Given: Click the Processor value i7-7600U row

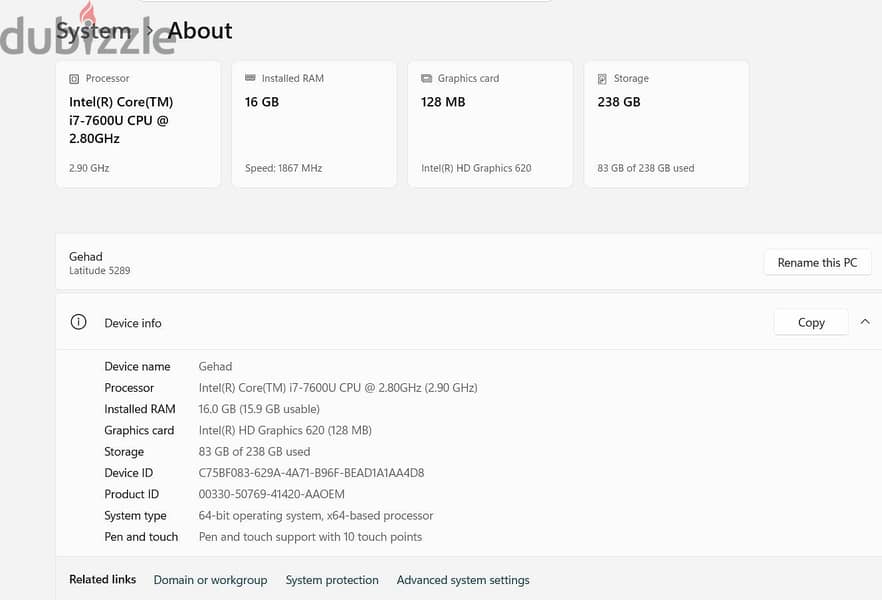Looking at the screenshot, I should click(x=338, y=387).
